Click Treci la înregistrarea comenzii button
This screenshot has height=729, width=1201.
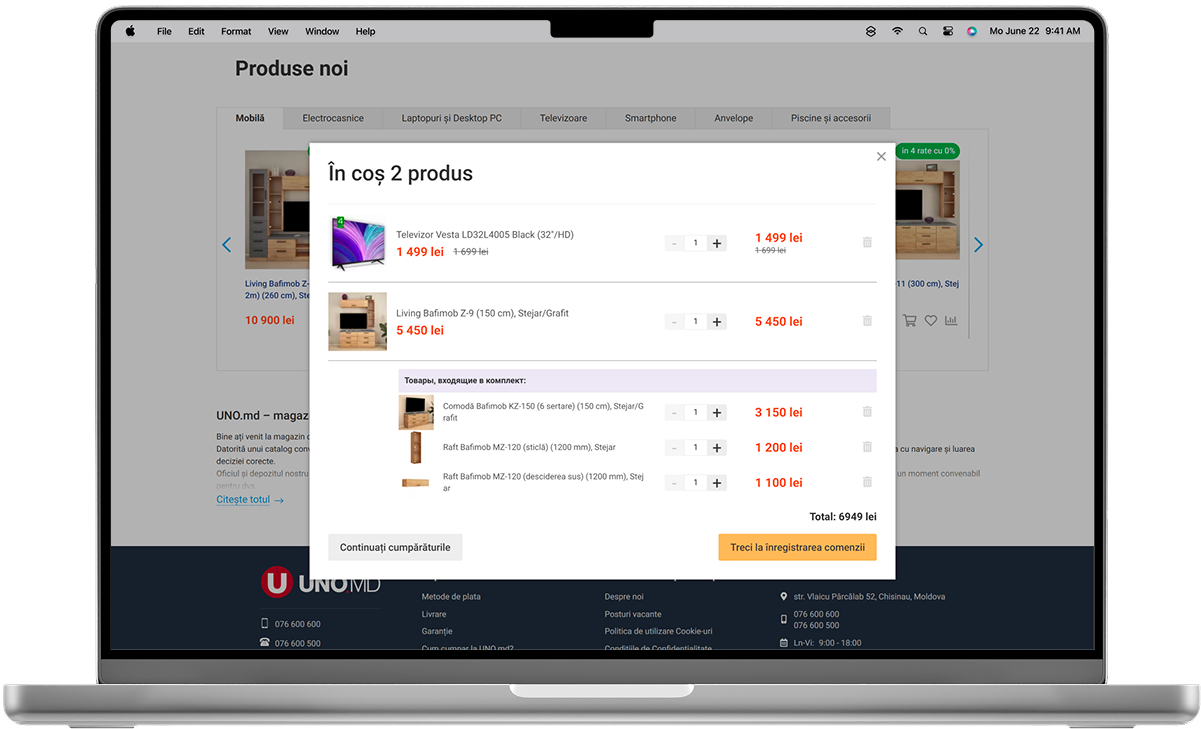pos(797,547)
